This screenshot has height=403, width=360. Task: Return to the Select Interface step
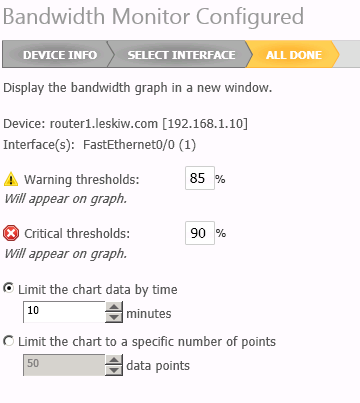pyautogui.click(x=181, y=54)
